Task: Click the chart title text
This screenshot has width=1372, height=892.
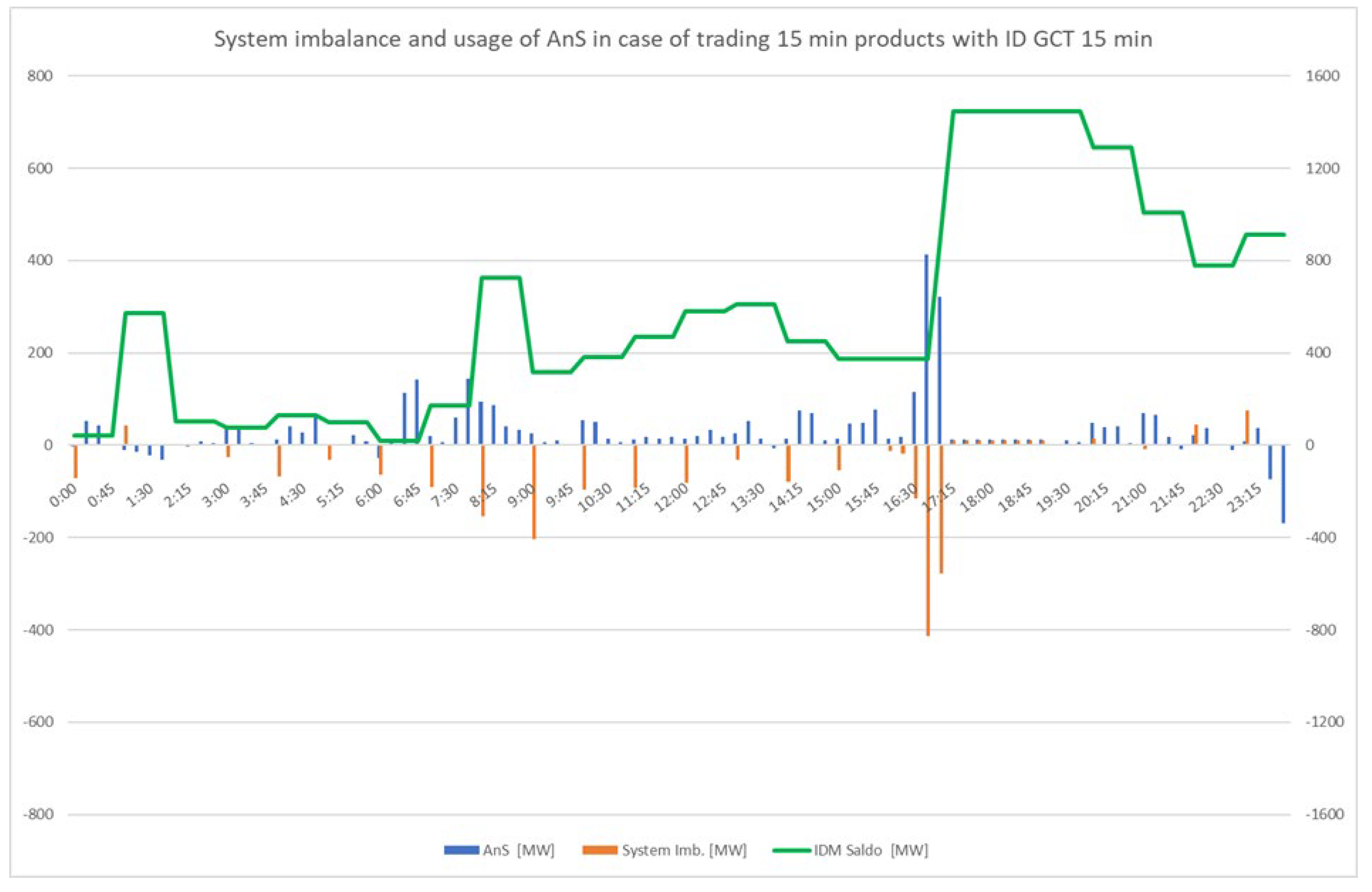Action: click(683, 39)
